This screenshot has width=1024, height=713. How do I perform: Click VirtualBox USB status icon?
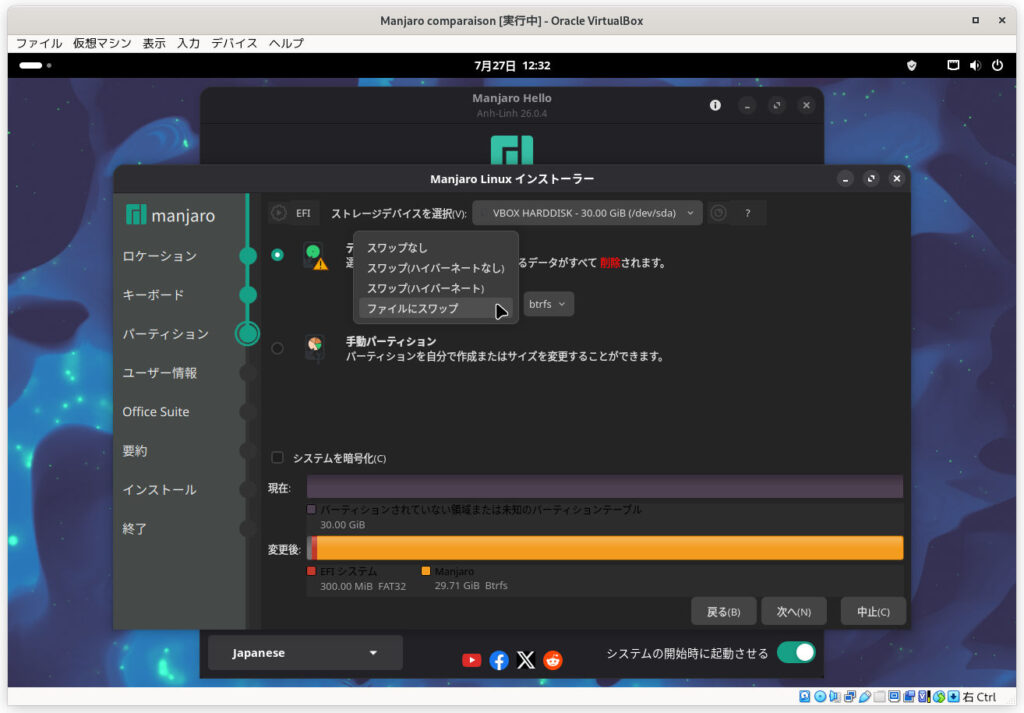point(865,697)
